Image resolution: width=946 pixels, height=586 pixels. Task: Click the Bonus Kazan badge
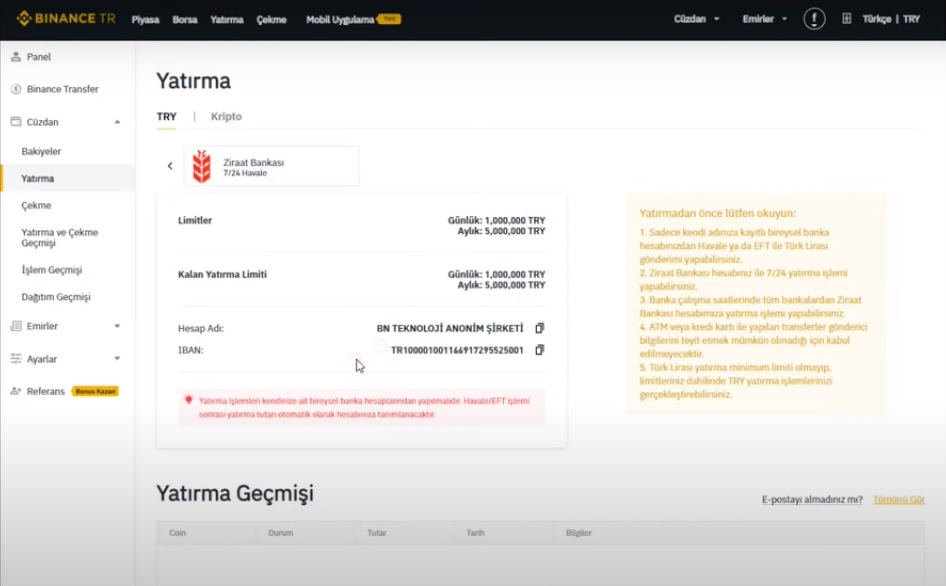click(95, 391)
